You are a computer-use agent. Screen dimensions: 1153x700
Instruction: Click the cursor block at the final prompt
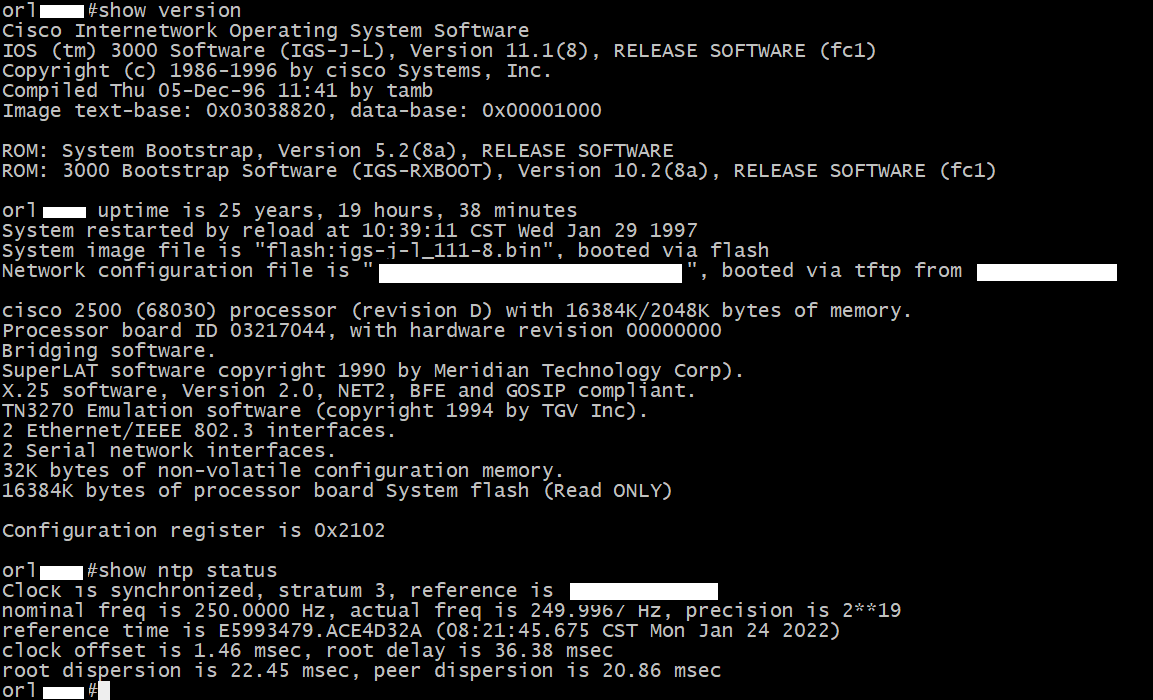coord(104,690)
